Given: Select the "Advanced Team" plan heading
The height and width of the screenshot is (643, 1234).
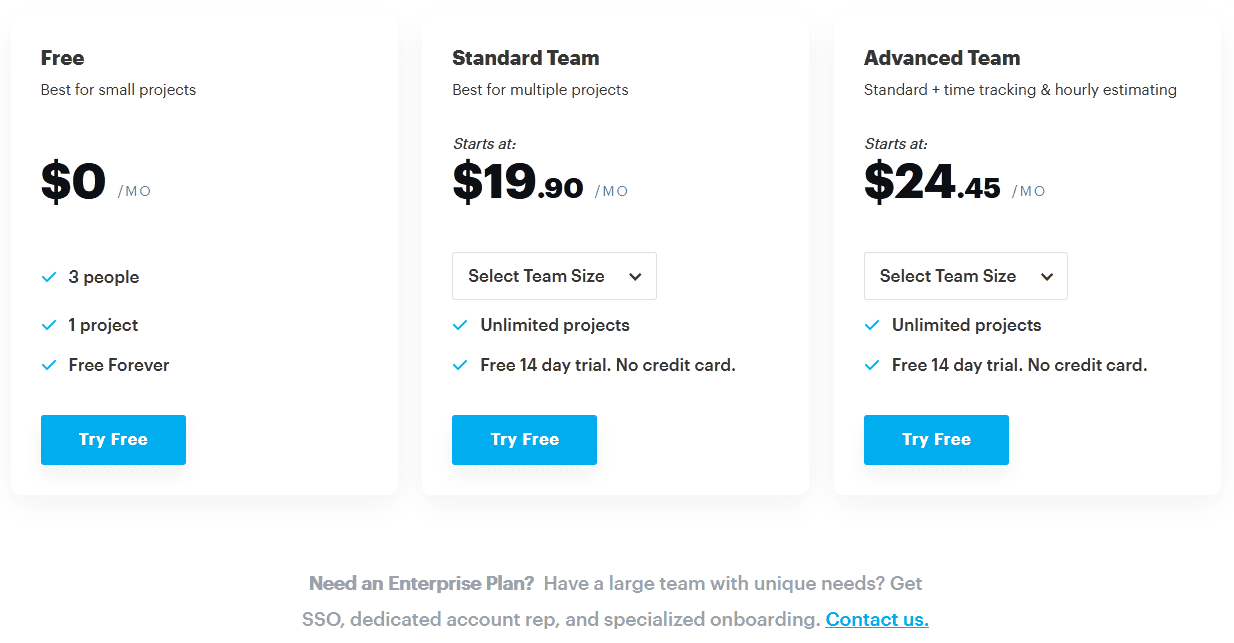Looking at the screenshot, I should pos(941,58).
